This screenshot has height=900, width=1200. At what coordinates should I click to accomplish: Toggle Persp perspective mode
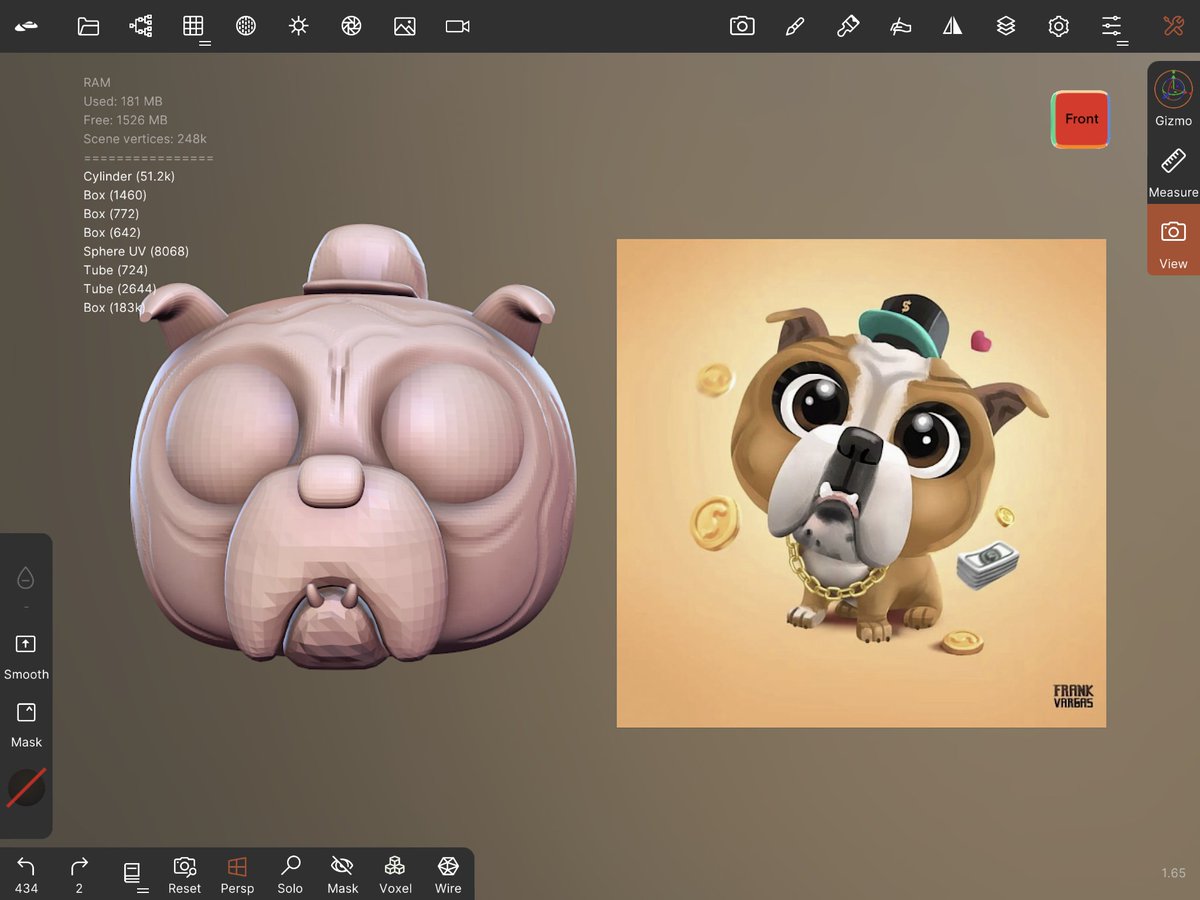237,874
